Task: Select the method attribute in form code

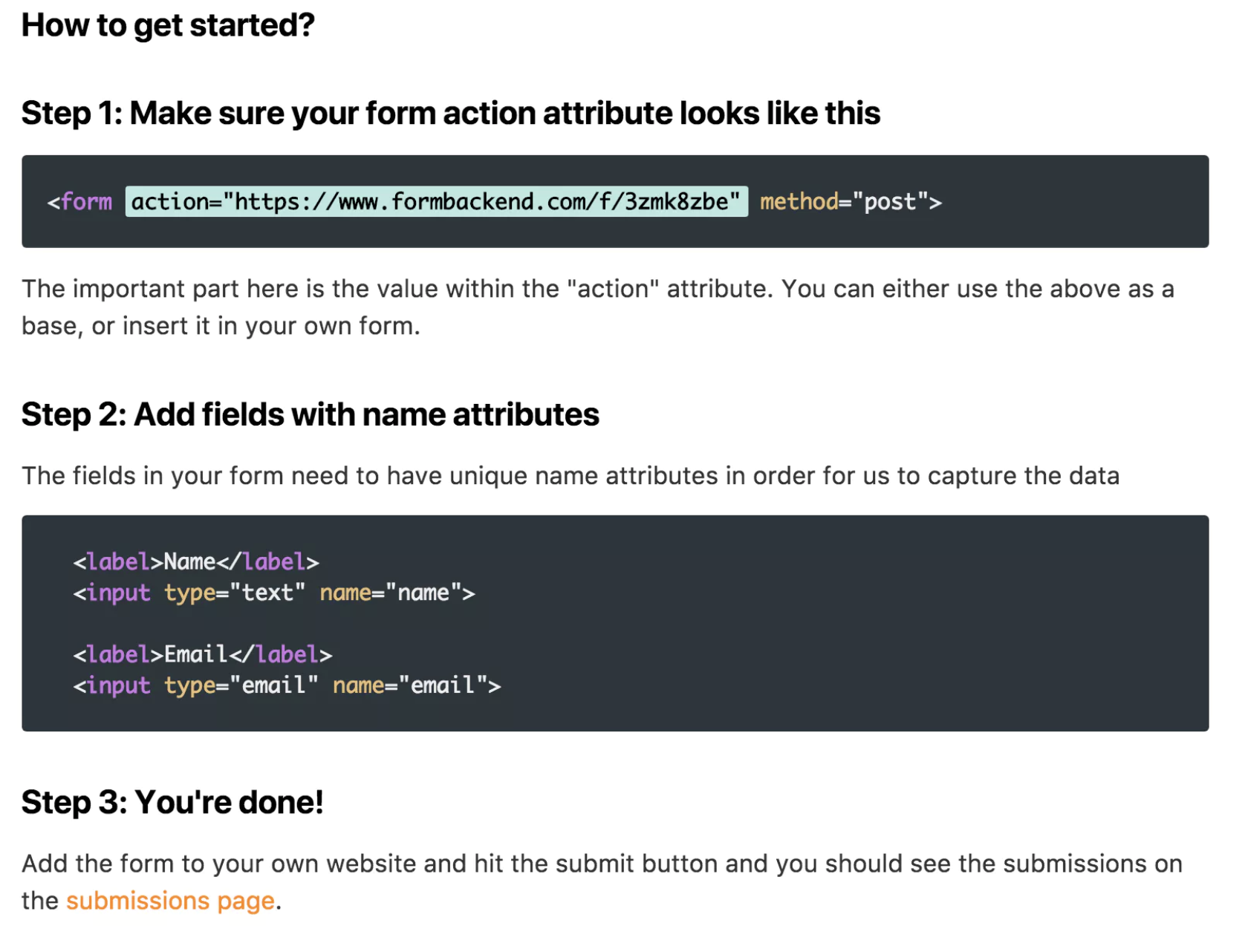Action: coord(799,202)
